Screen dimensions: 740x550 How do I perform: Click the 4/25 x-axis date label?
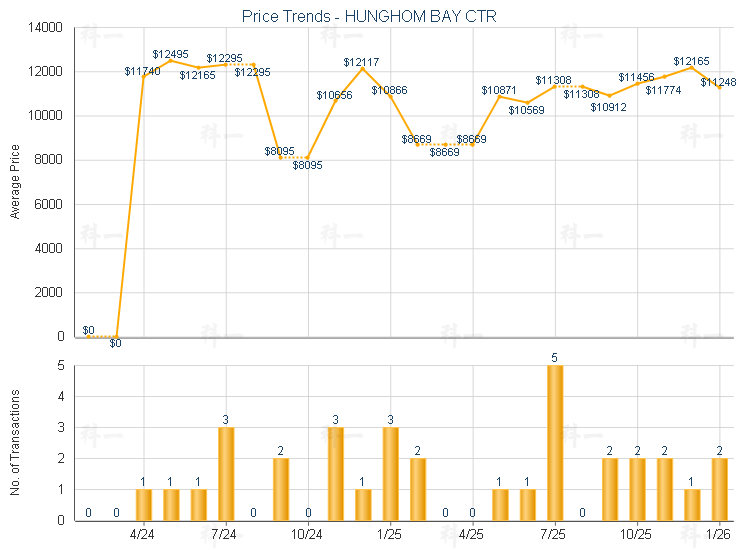472,535
